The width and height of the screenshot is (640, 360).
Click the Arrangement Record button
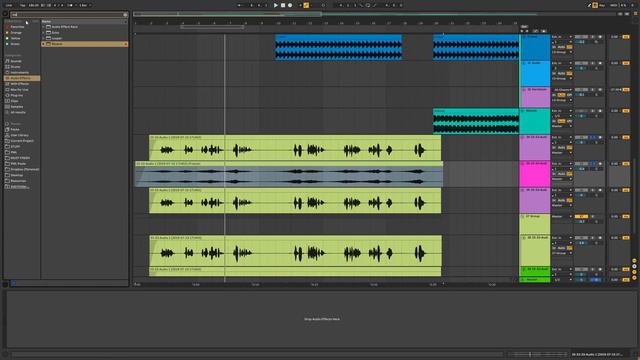point(290,5)
